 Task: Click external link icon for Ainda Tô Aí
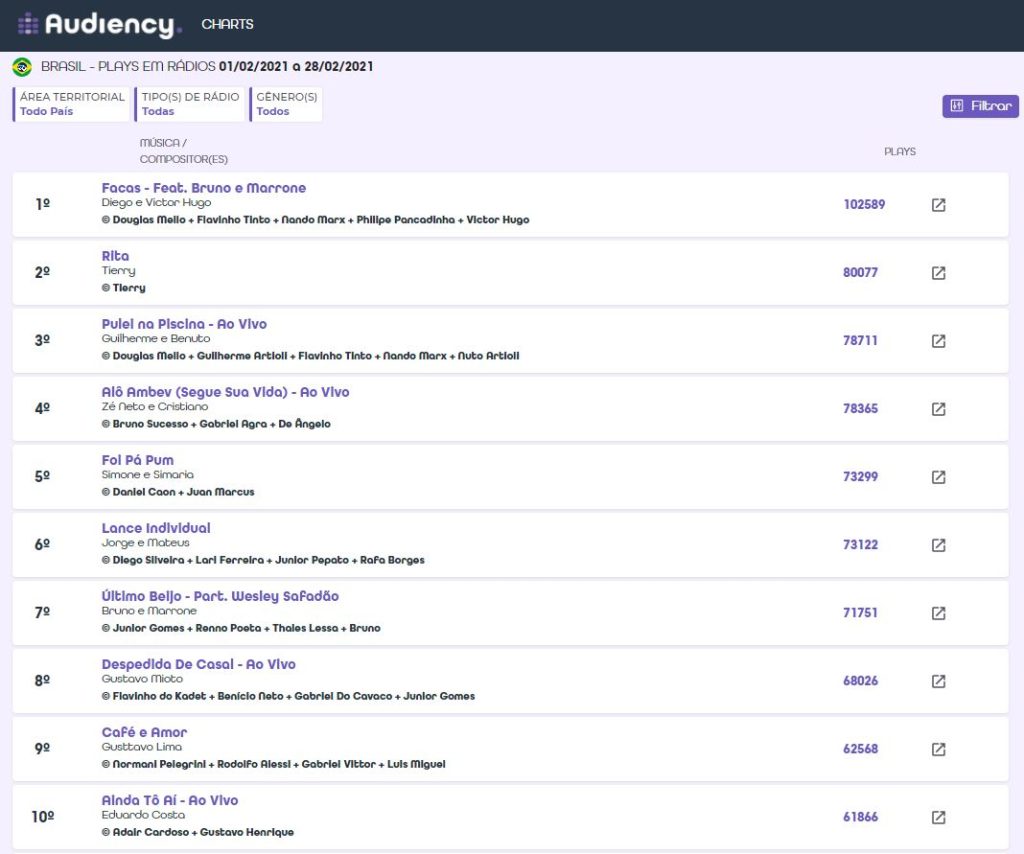click(x=938, y=817)
